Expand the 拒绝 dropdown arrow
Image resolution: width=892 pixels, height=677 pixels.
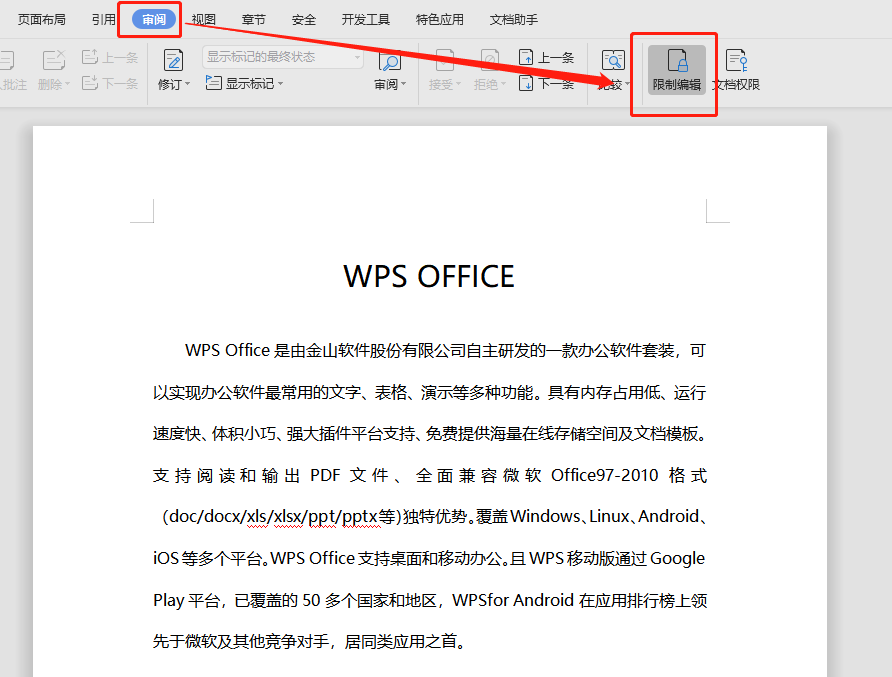(503, 84)
